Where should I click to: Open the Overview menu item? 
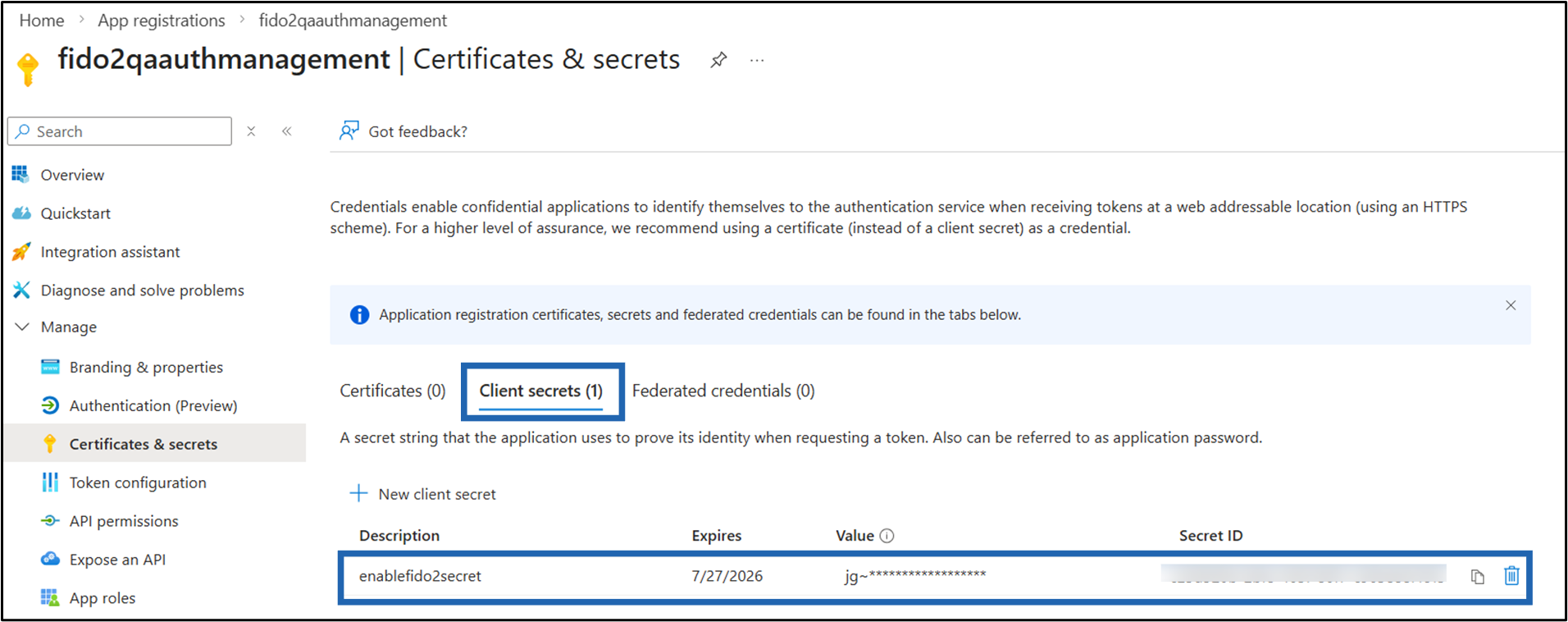point(72,175)
